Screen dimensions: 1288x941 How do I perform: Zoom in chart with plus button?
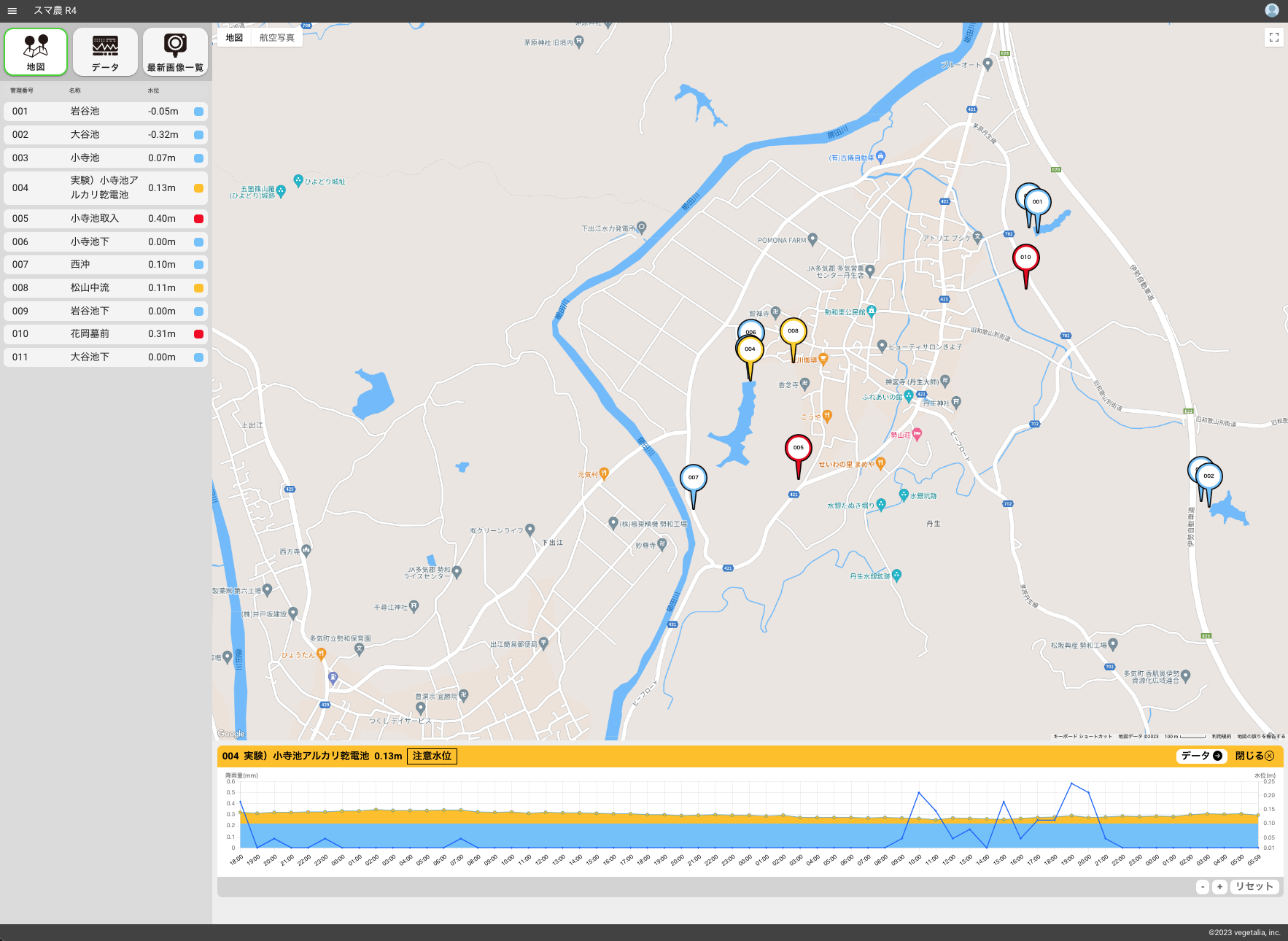[x=1219, y=887]
